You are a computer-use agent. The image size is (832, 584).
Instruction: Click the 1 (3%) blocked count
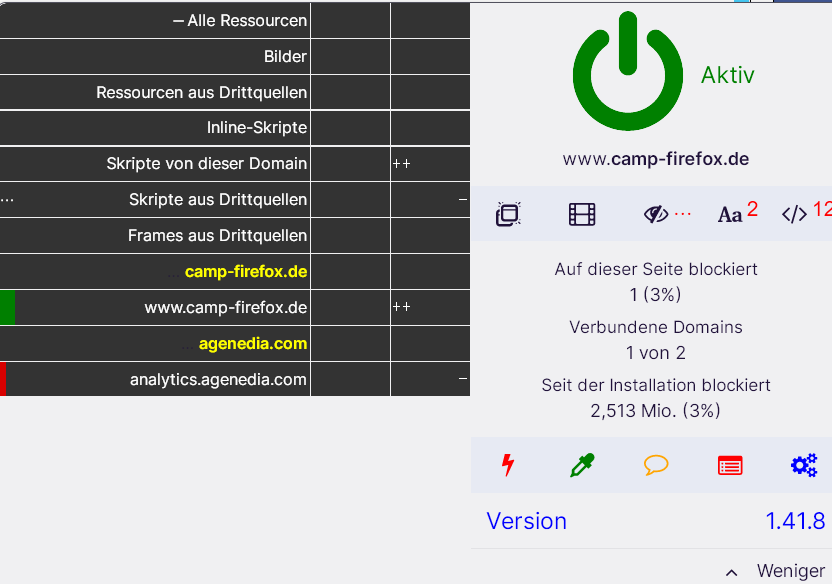point(655,294)
